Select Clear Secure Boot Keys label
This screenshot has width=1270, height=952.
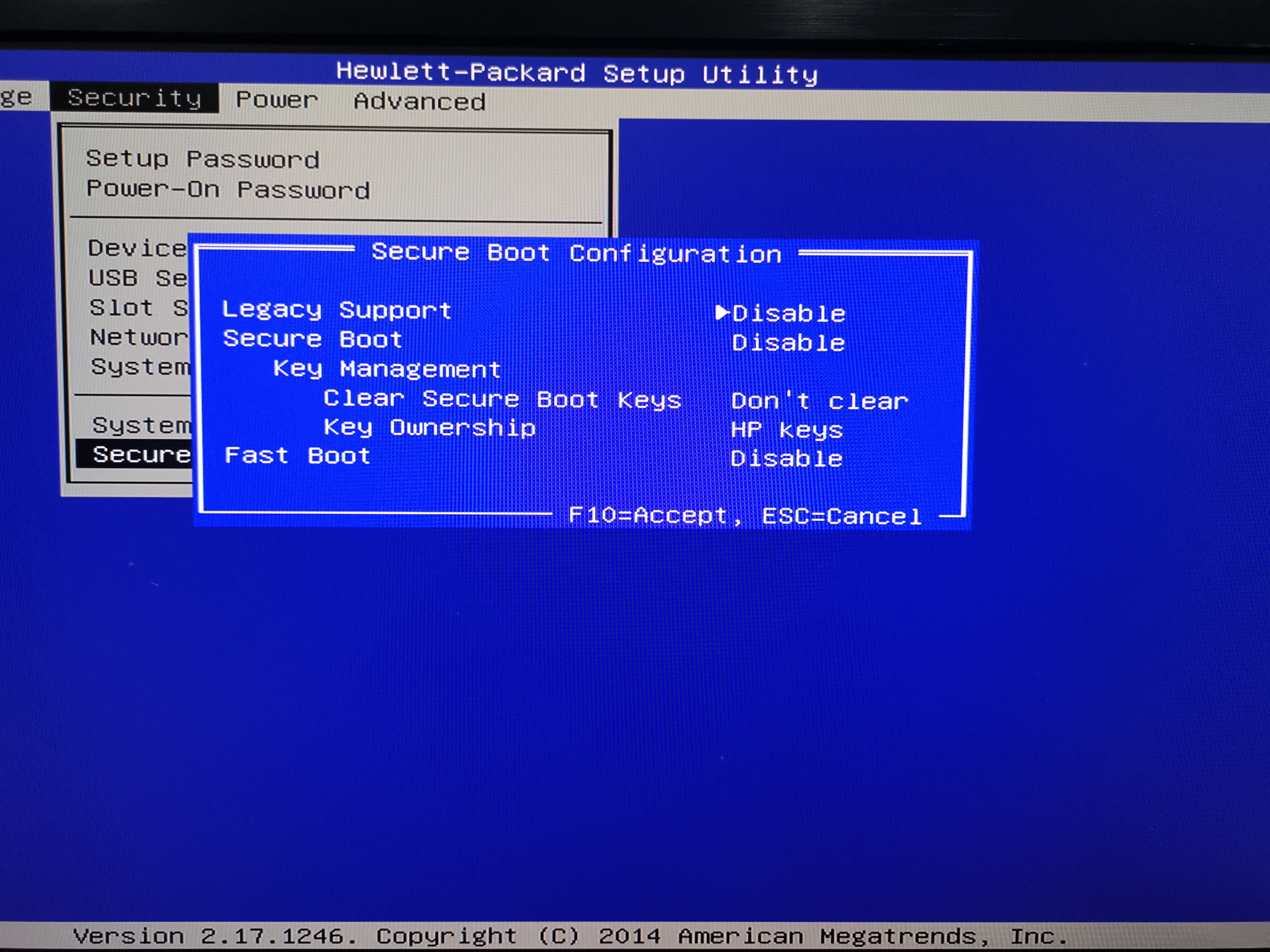click(502, 399)
